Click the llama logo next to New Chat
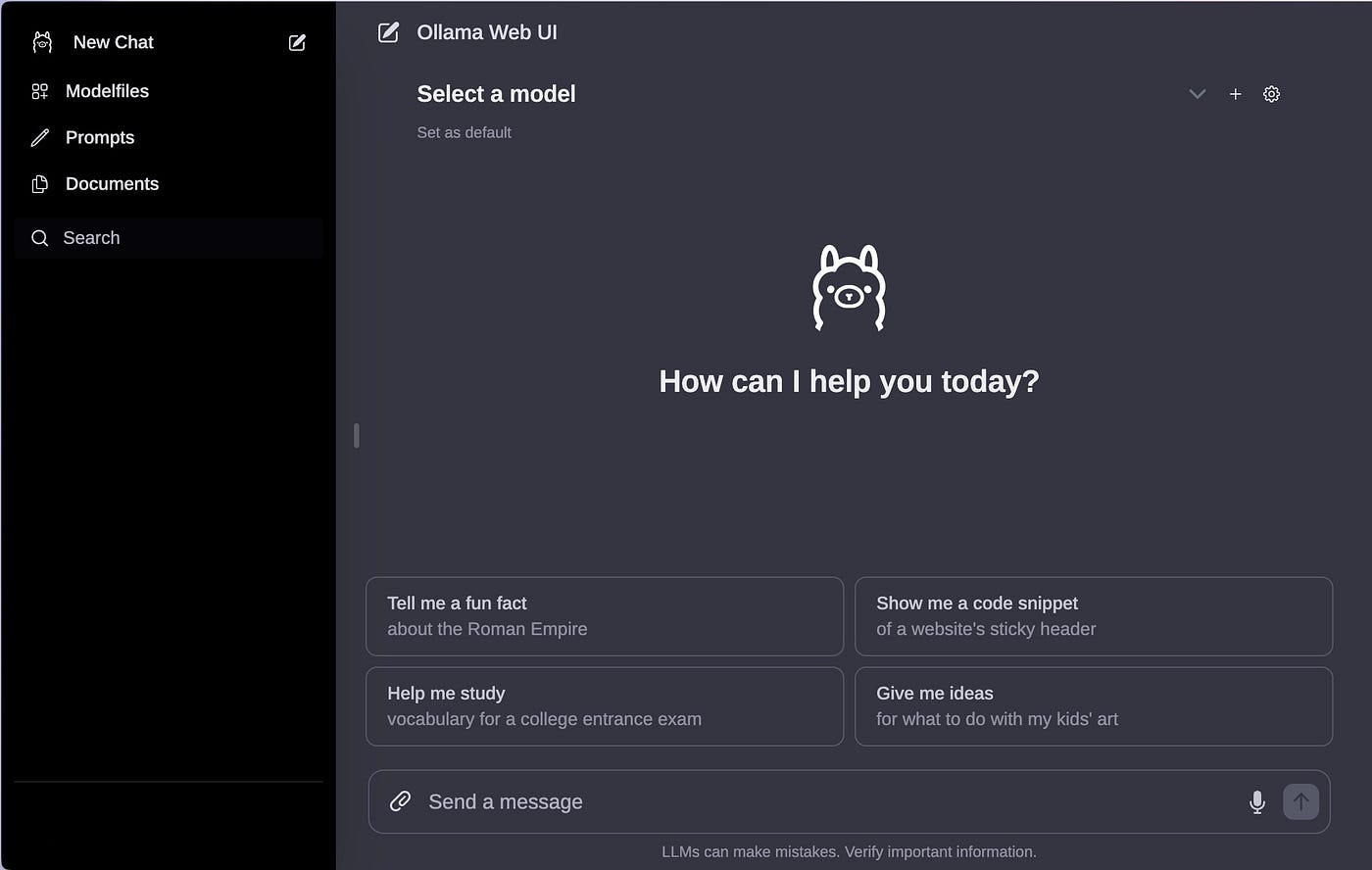The image size is (1372, 870). coord(42,42)
